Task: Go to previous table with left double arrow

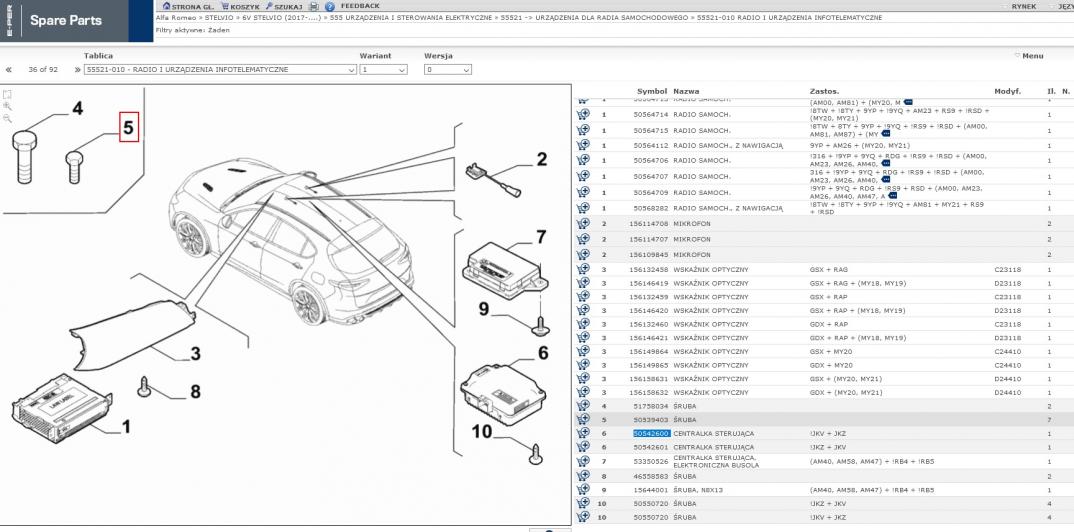Action: pyautogui.click(x=9, y=70)
